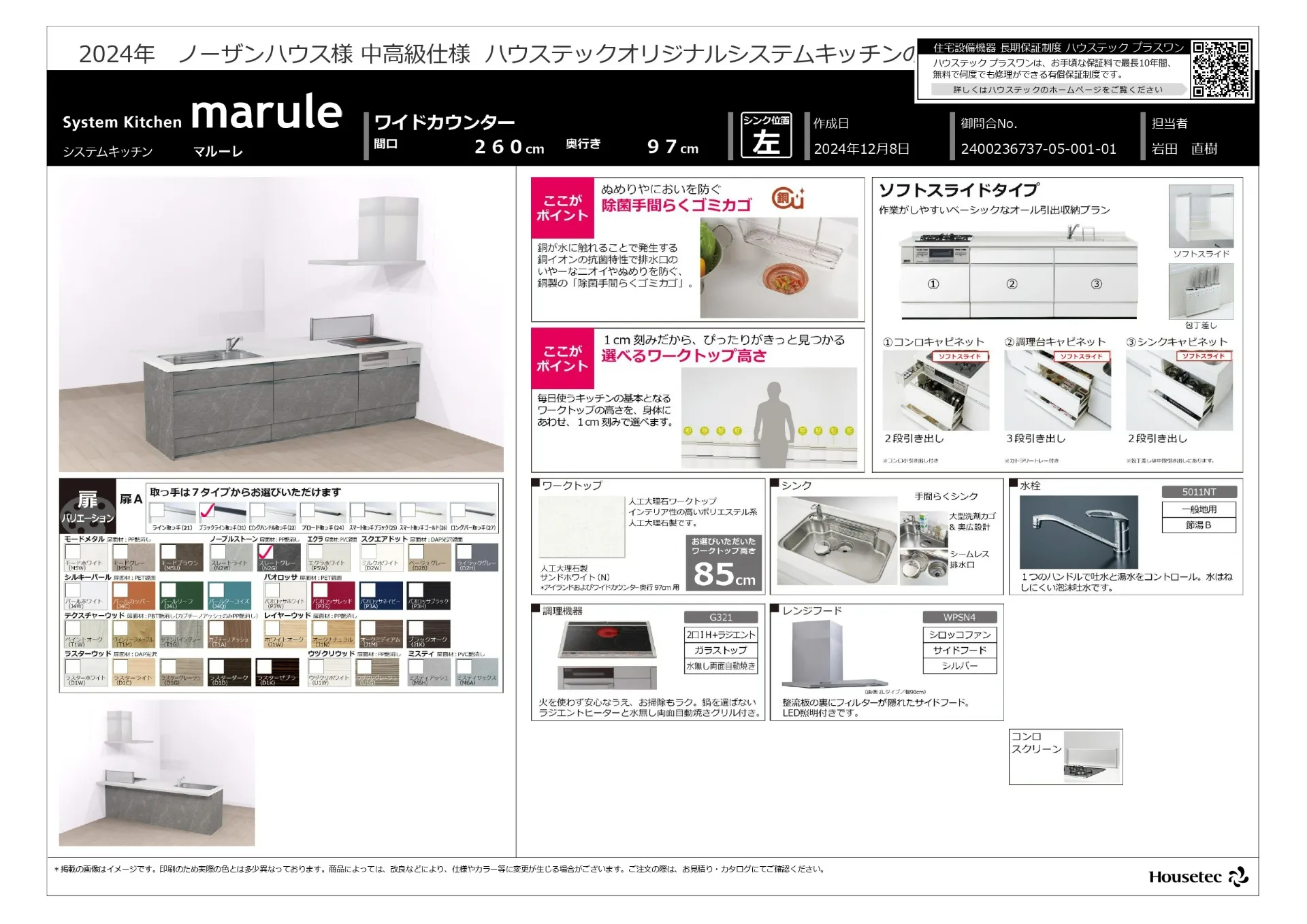Image resolution: width=1307 pixels, height=924 pixels.
Task: Open the white ワークトップ material sample
Action: pos(582,529)
